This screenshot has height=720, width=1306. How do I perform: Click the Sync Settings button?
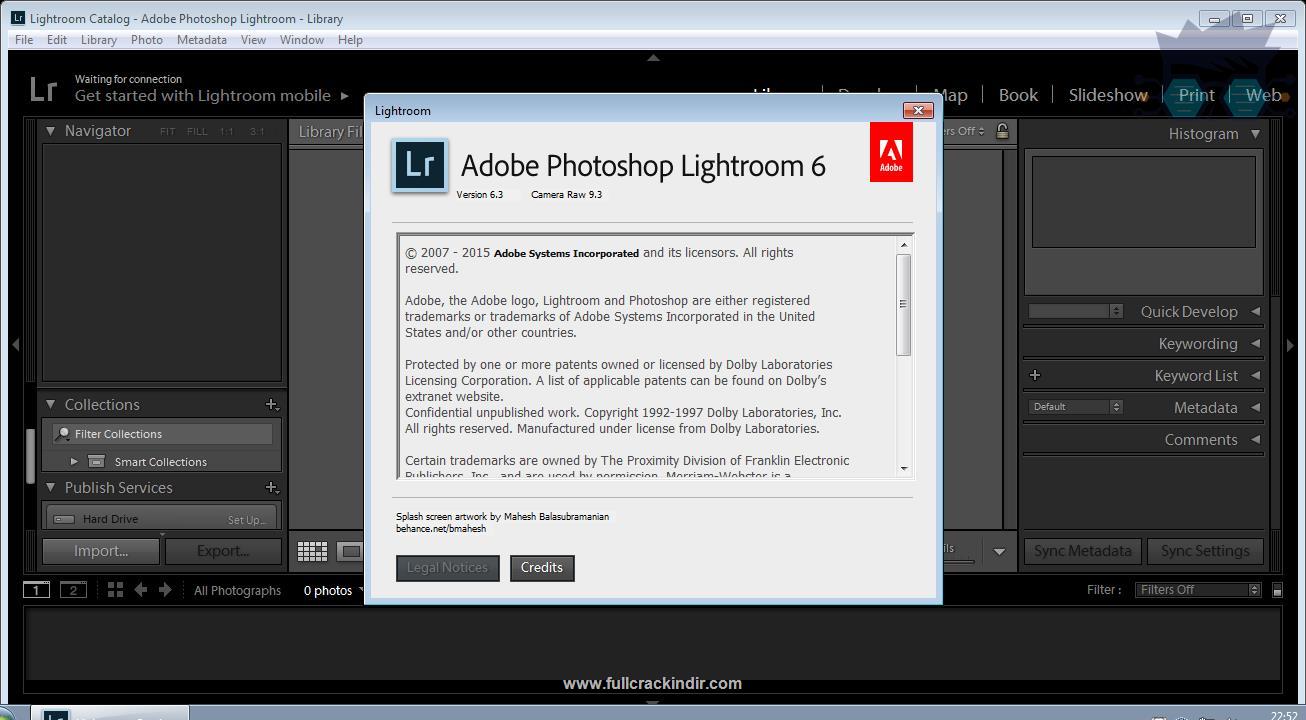(1205, 551)
